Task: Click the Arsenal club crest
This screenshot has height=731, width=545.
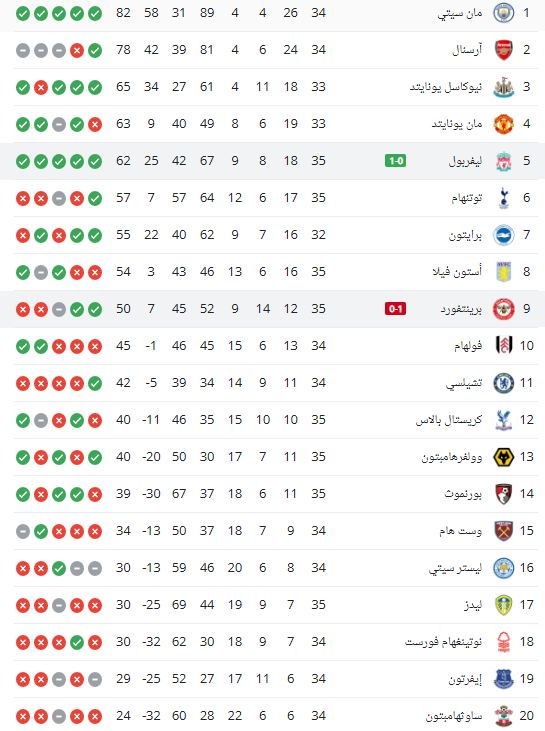Action: tap(504, 50)
